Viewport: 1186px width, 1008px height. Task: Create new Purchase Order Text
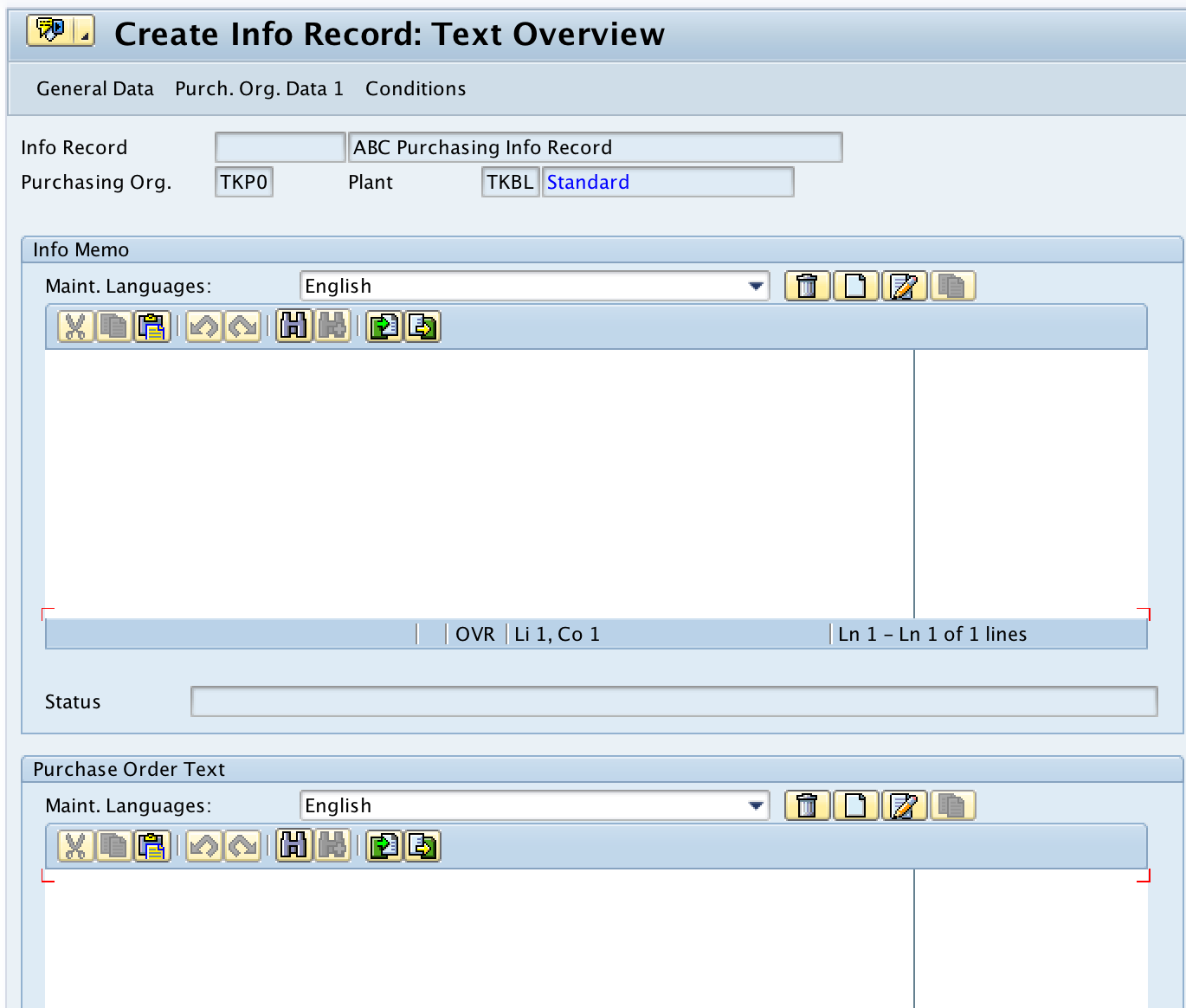point(855,805)
